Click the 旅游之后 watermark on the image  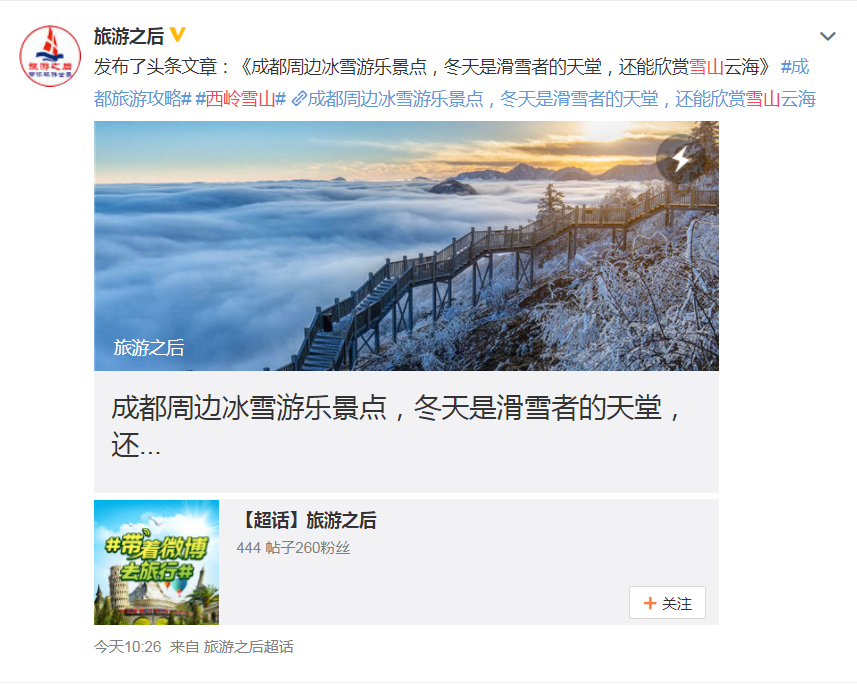coord(149,348)
